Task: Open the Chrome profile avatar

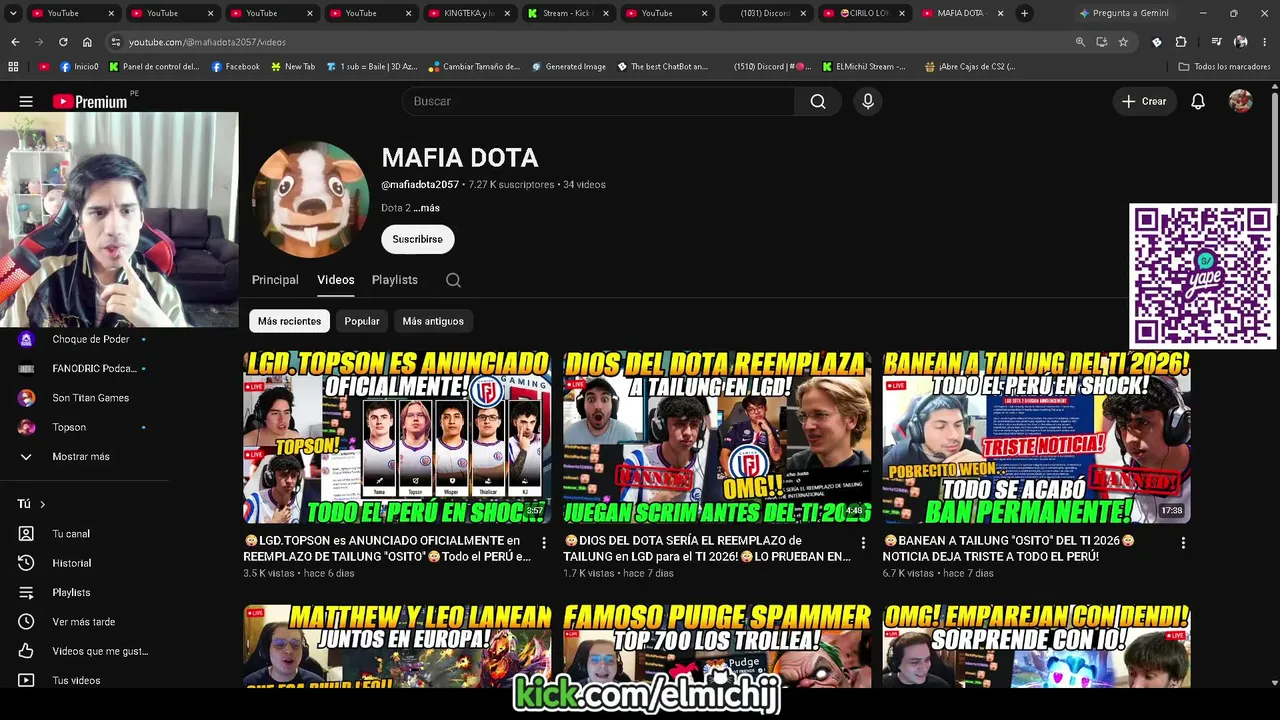Action: tap(1241, 42)
